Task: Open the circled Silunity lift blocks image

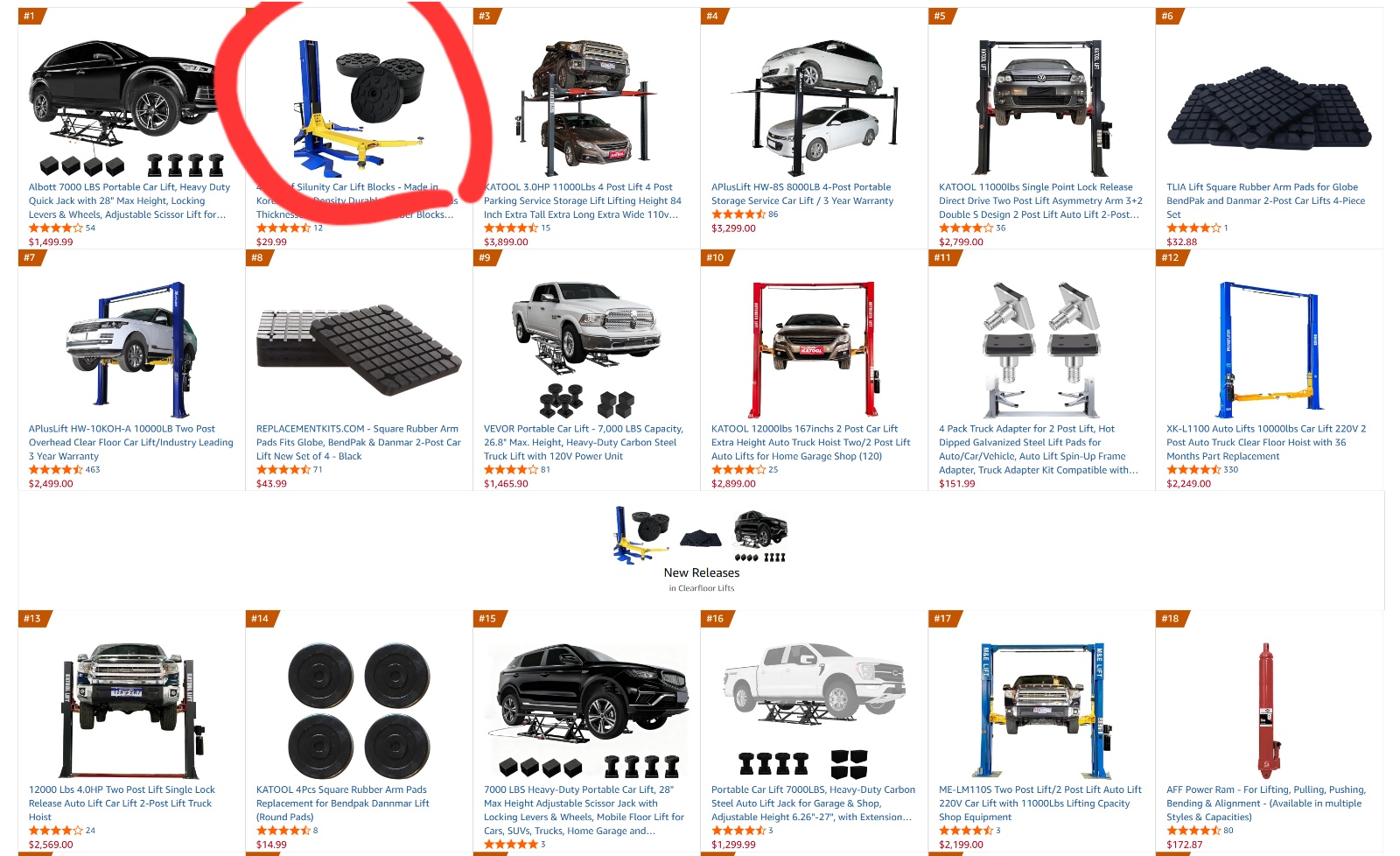Action: [359, 108]
